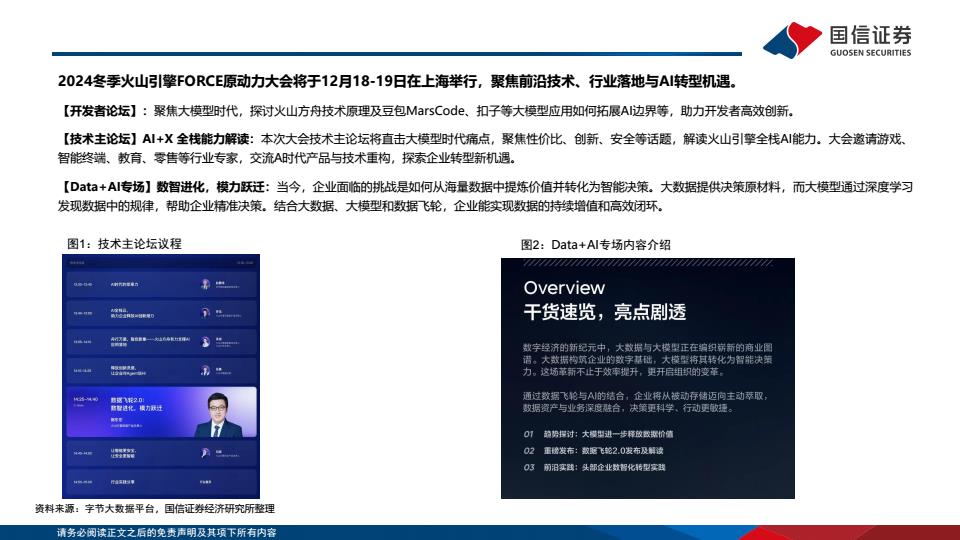
Task: Click the large speaker portrait in highlighted agenda card
Action: click(x=219, y=414)
